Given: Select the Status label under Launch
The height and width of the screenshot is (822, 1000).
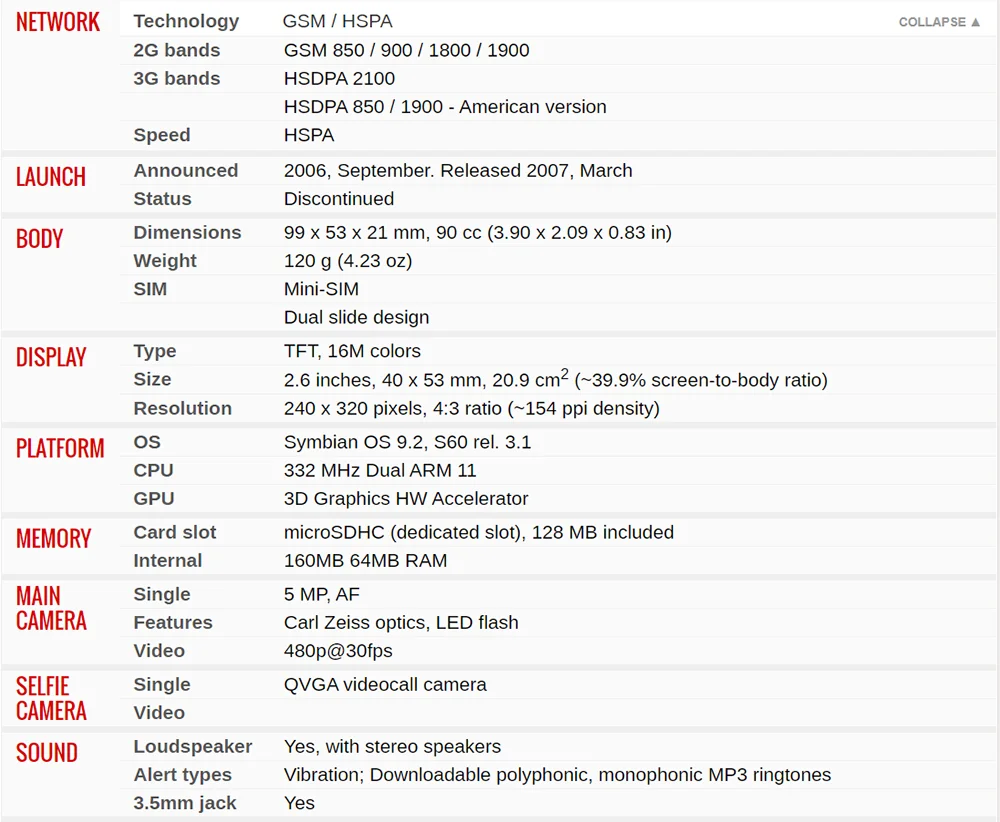Looking at the screenshot, I should [x=162, y=199].
